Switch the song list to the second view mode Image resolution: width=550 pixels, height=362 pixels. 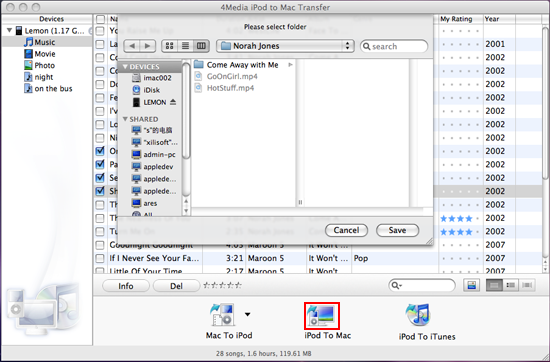pyautogui.click(x=511, y=285)
